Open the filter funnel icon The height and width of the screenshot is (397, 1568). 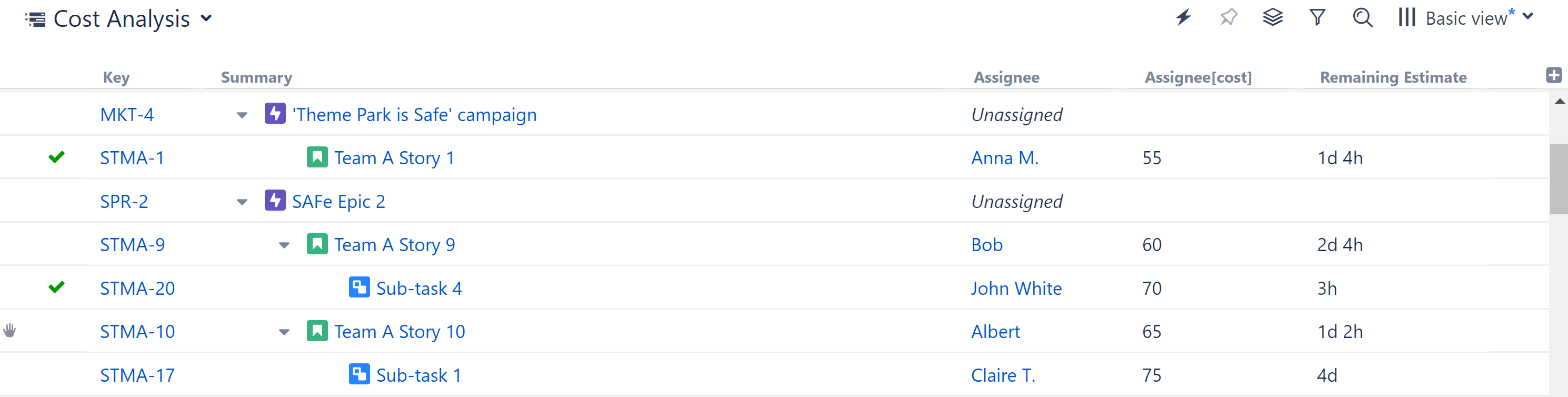coord(1317,18)
